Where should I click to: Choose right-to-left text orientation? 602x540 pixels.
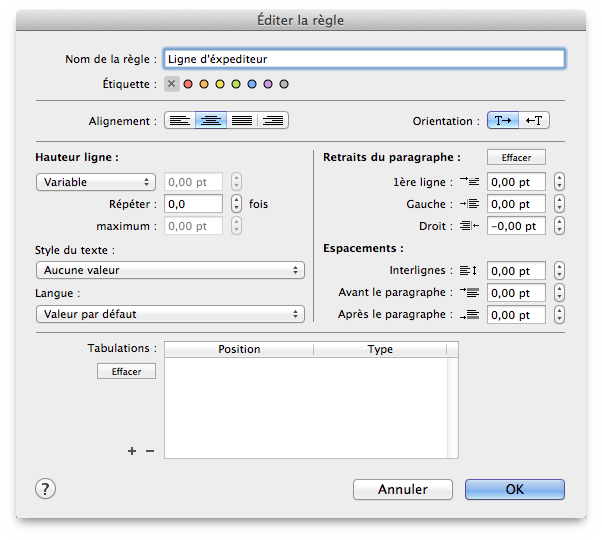pos(534,121)
